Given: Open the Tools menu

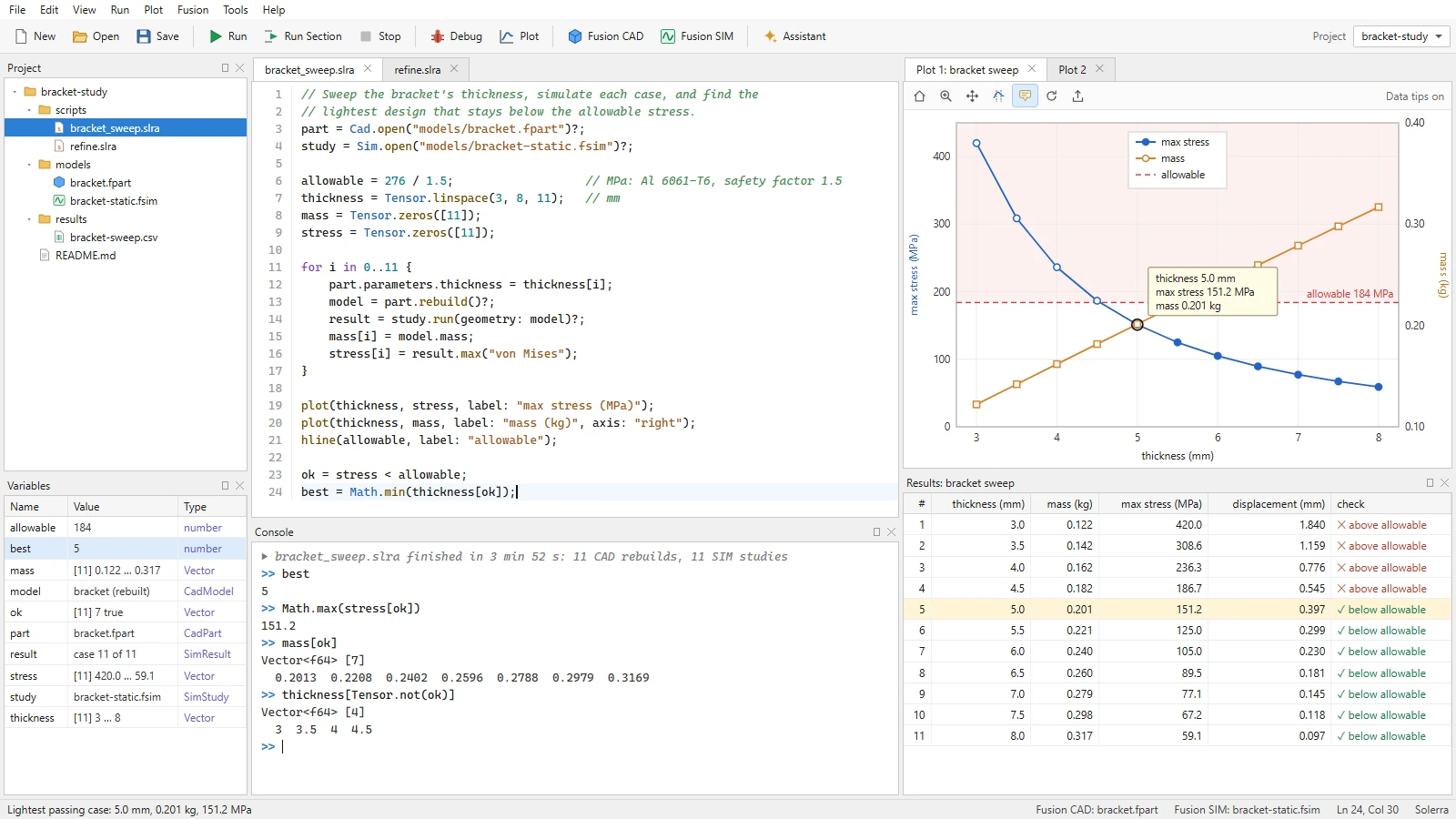Looking at the screenshot, I should [236, 10].
